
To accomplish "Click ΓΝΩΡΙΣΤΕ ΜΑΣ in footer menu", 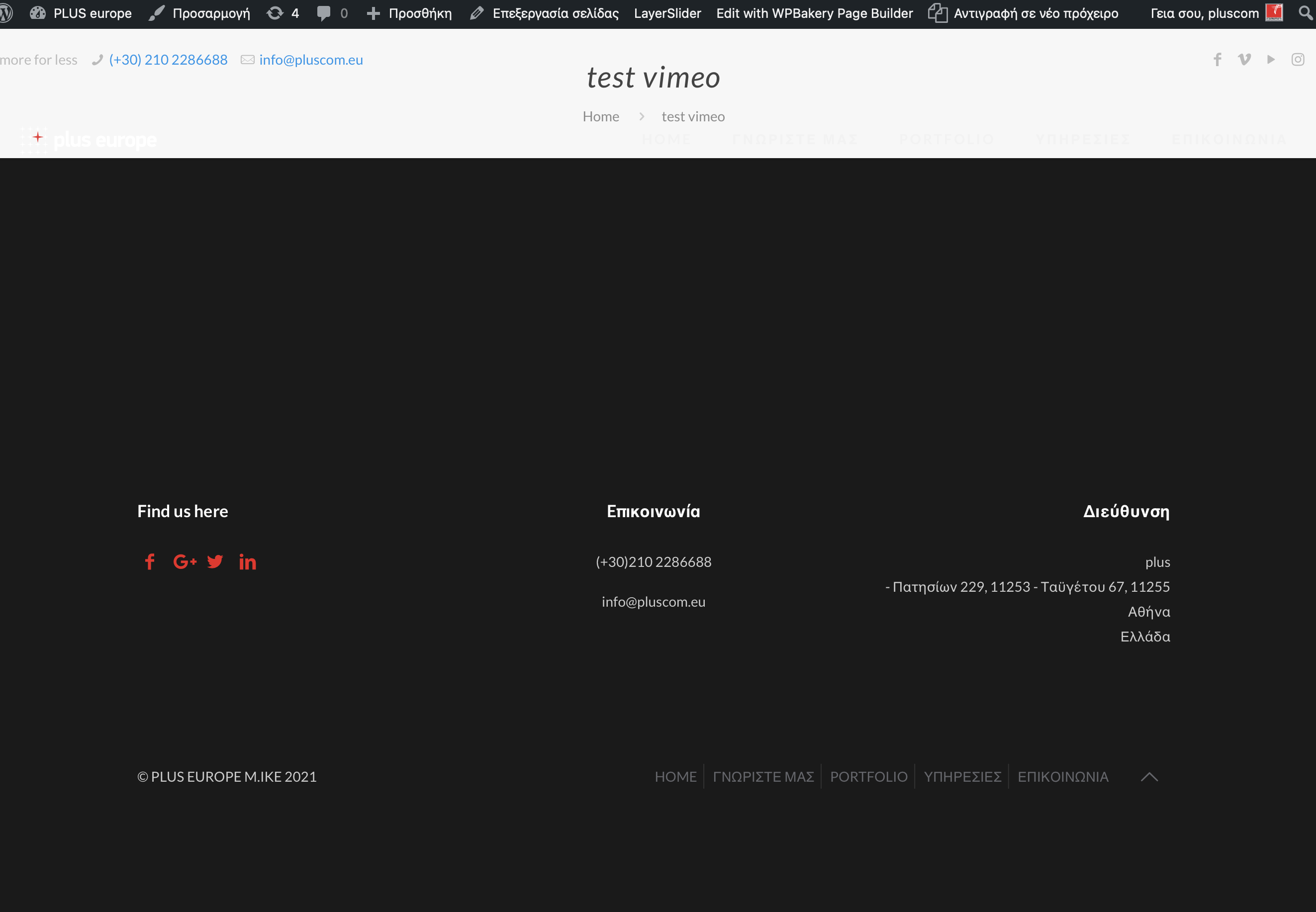I will tap(763, 777).
